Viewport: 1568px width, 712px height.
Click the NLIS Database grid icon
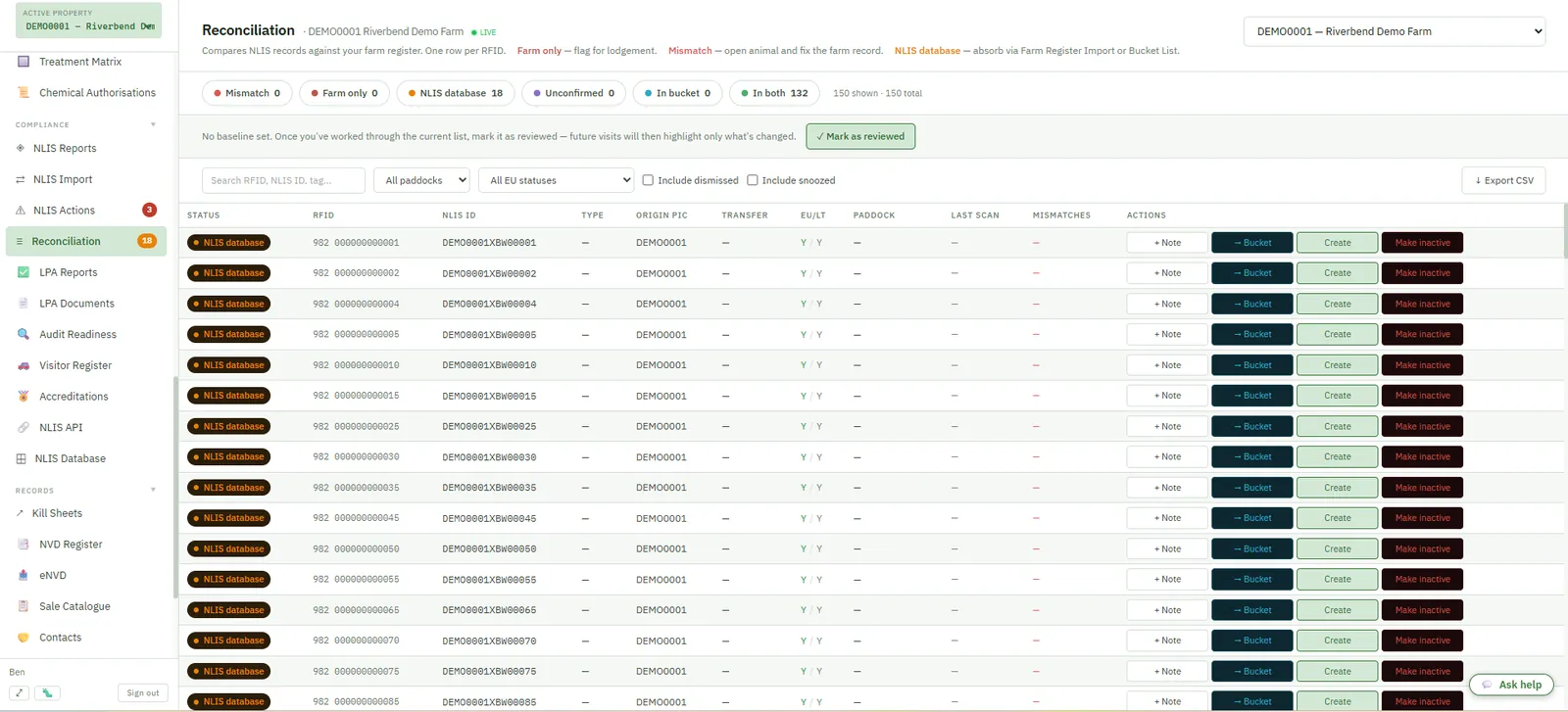(x=22, y=458)
